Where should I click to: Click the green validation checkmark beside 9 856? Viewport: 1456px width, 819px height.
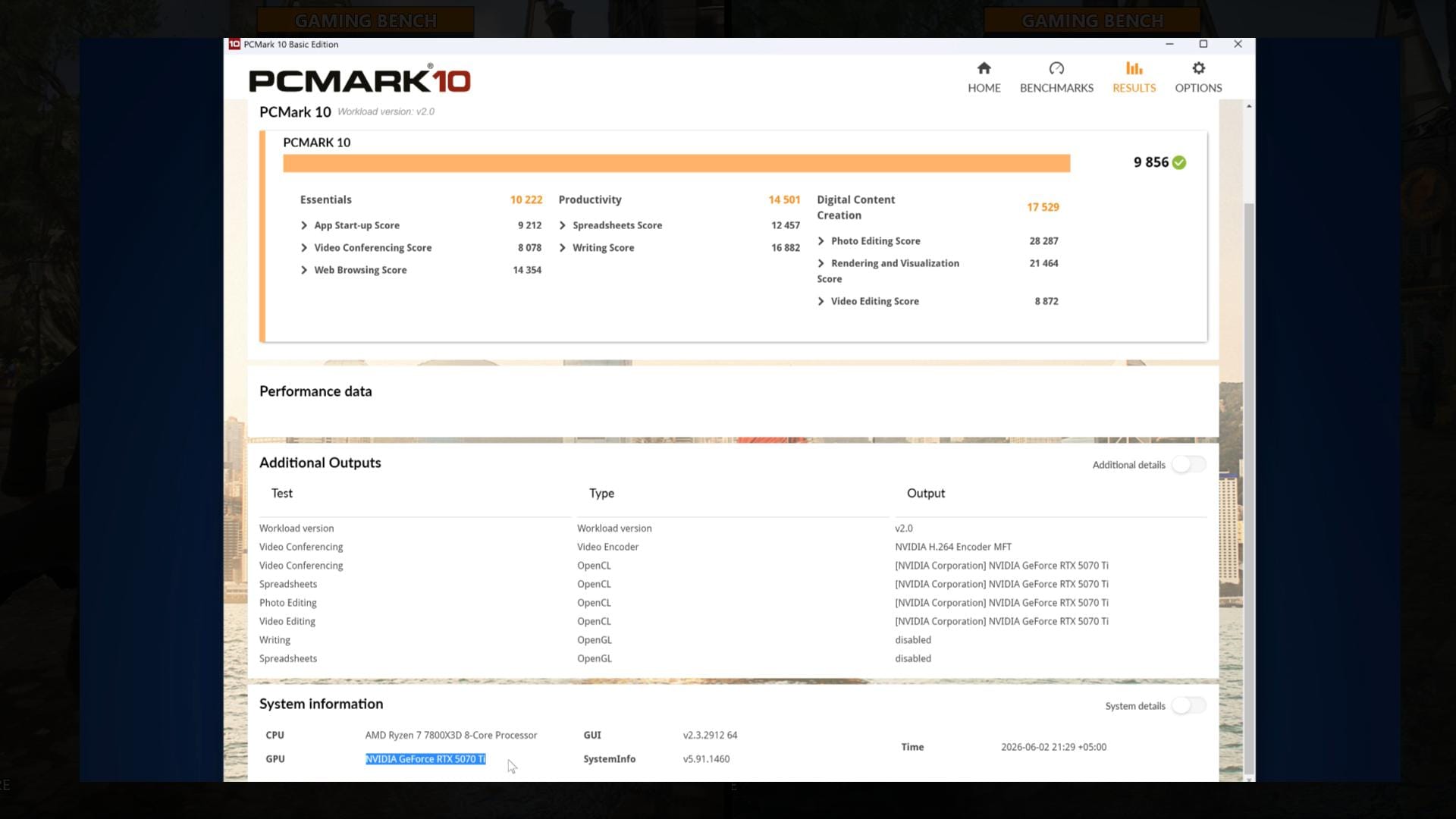(1179, 162)
